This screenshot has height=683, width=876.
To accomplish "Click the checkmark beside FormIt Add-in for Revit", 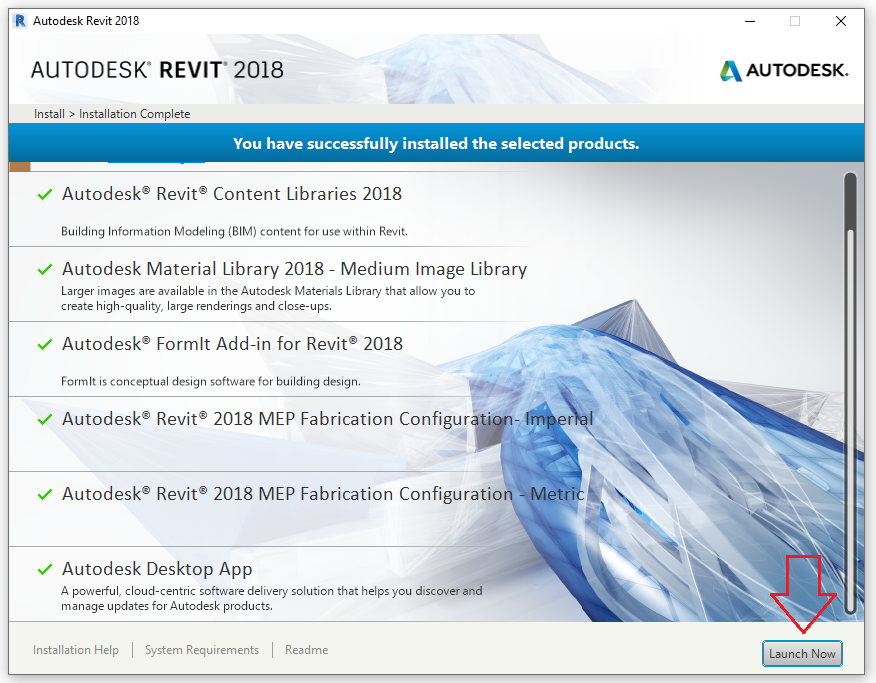I will 44,343.
